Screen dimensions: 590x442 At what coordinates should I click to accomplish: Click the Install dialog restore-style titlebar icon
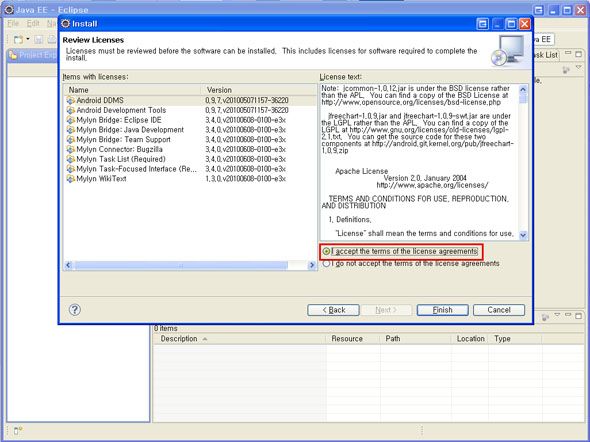point(482,24)
